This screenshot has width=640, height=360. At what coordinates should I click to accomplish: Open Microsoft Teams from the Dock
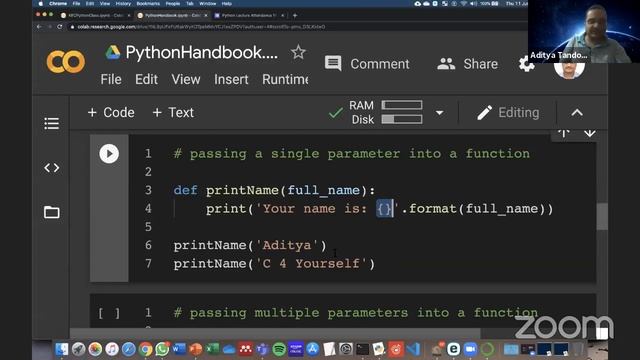pyautogui.click(x=262, y=349)
